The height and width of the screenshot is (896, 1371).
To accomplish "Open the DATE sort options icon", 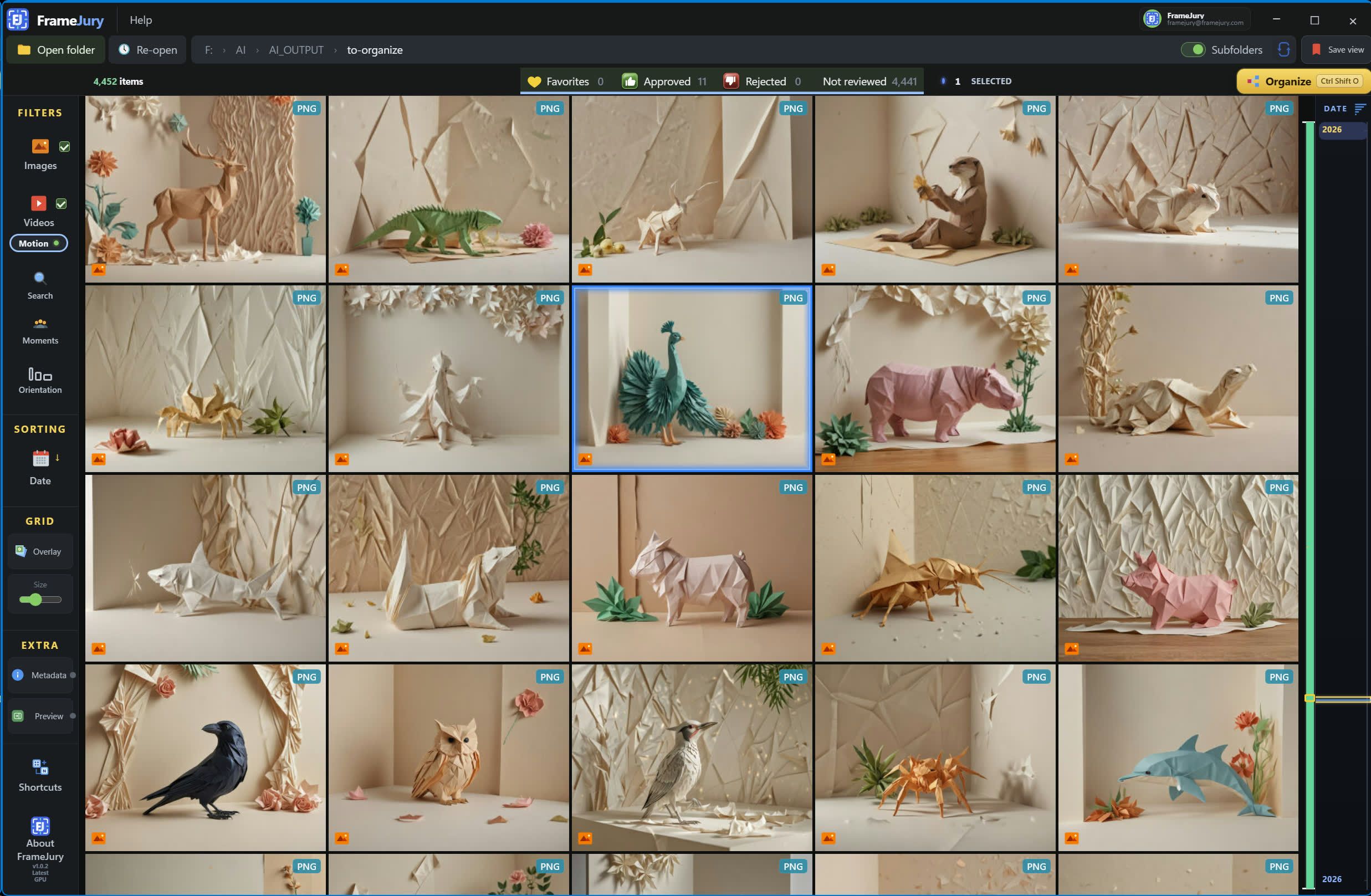I will coord(1360,109).
